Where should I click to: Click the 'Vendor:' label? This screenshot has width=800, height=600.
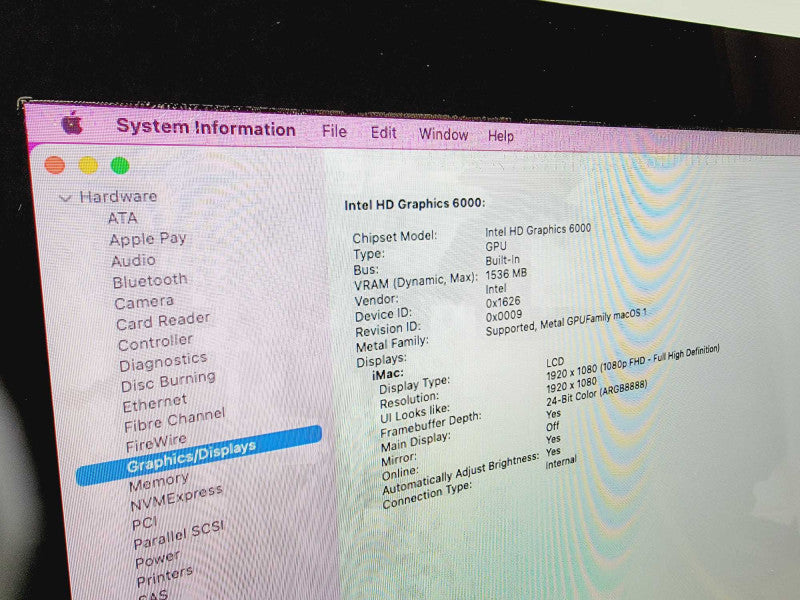click(x=376, y=299)
